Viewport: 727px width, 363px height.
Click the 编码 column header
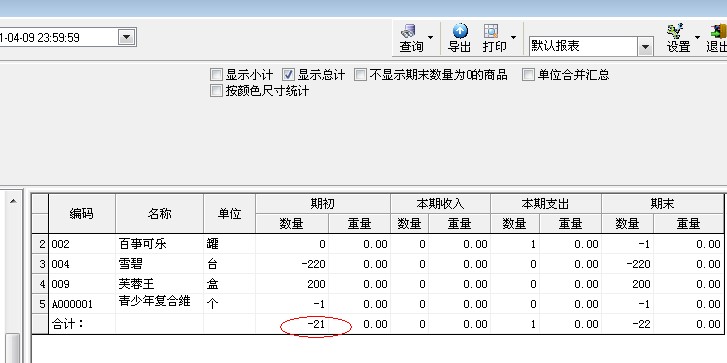pyautogui.click(x=82, y=214)
